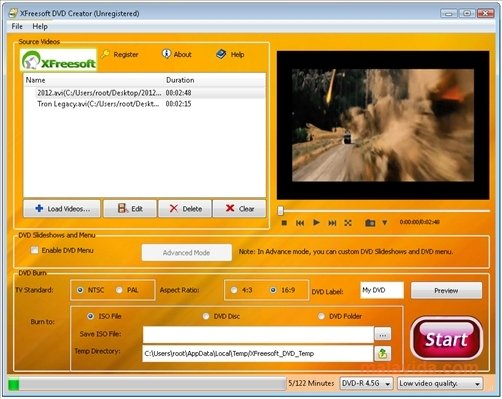The width and height of the screenshot is (502, 399).
Task: Open the Help menu in the menu bar
Action: point(40,26)
